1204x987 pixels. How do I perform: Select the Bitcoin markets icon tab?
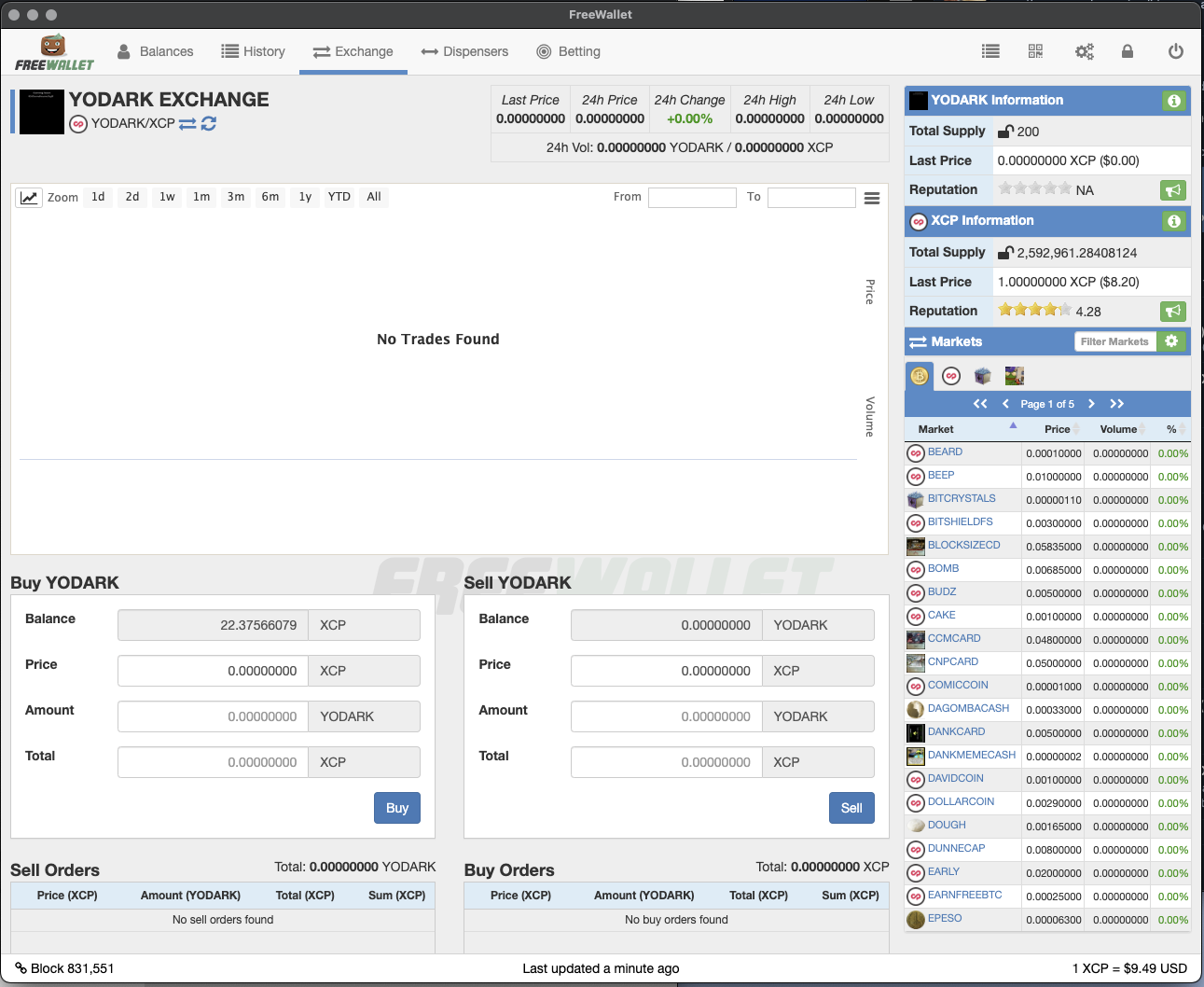[920, 376]
